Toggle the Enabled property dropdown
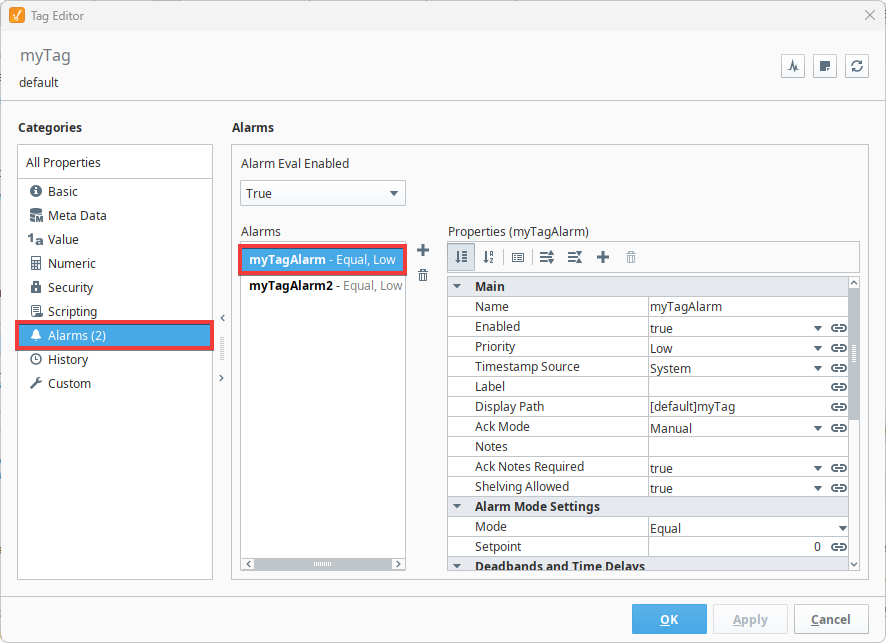 [x=818, y=328]
